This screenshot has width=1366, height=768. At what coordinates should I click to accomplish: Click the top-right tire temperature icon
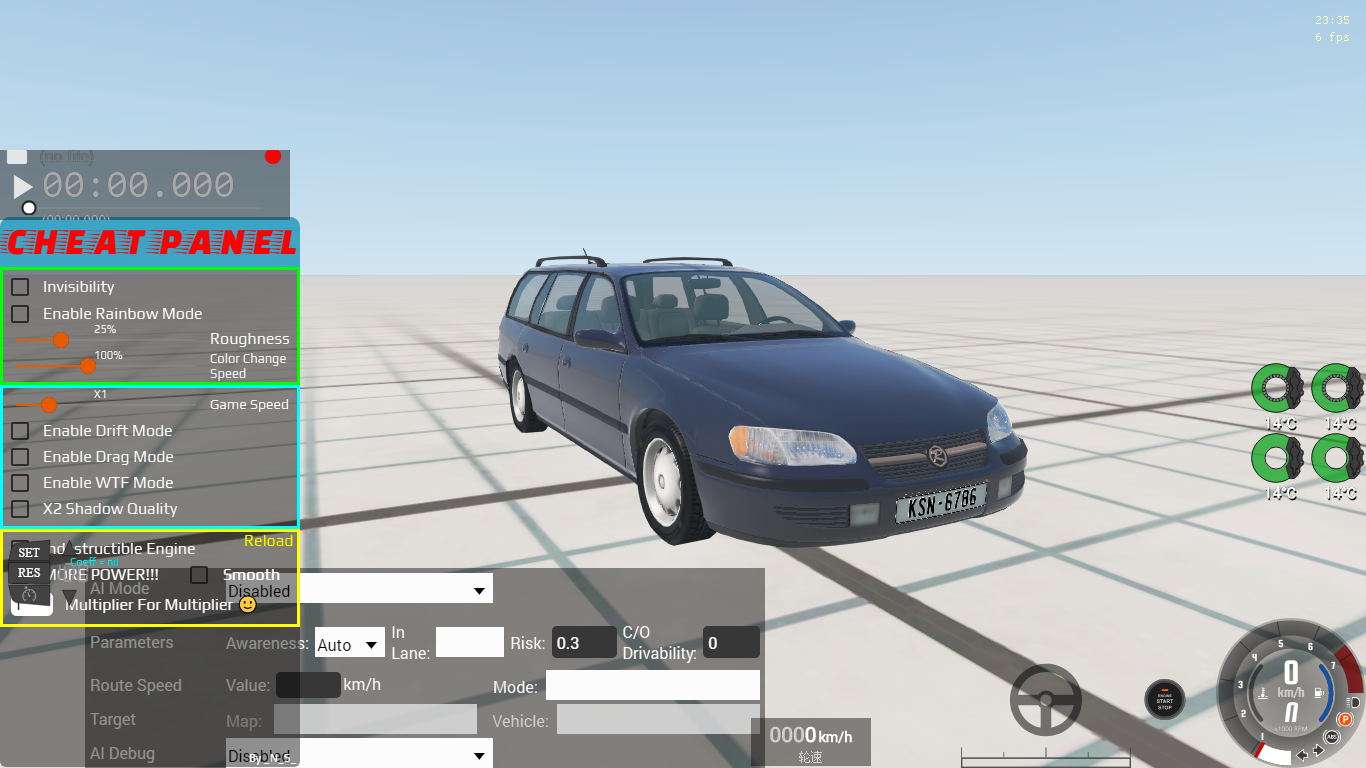click(1337, 390)
